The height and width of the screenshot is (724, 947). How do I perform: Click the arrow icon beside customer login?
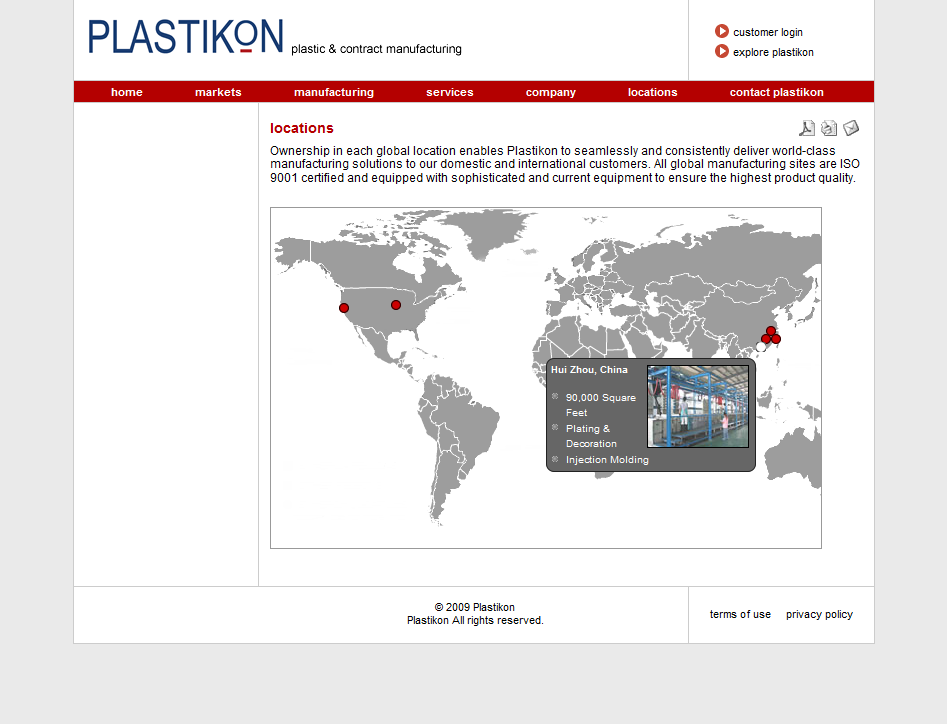click(722, 31)
